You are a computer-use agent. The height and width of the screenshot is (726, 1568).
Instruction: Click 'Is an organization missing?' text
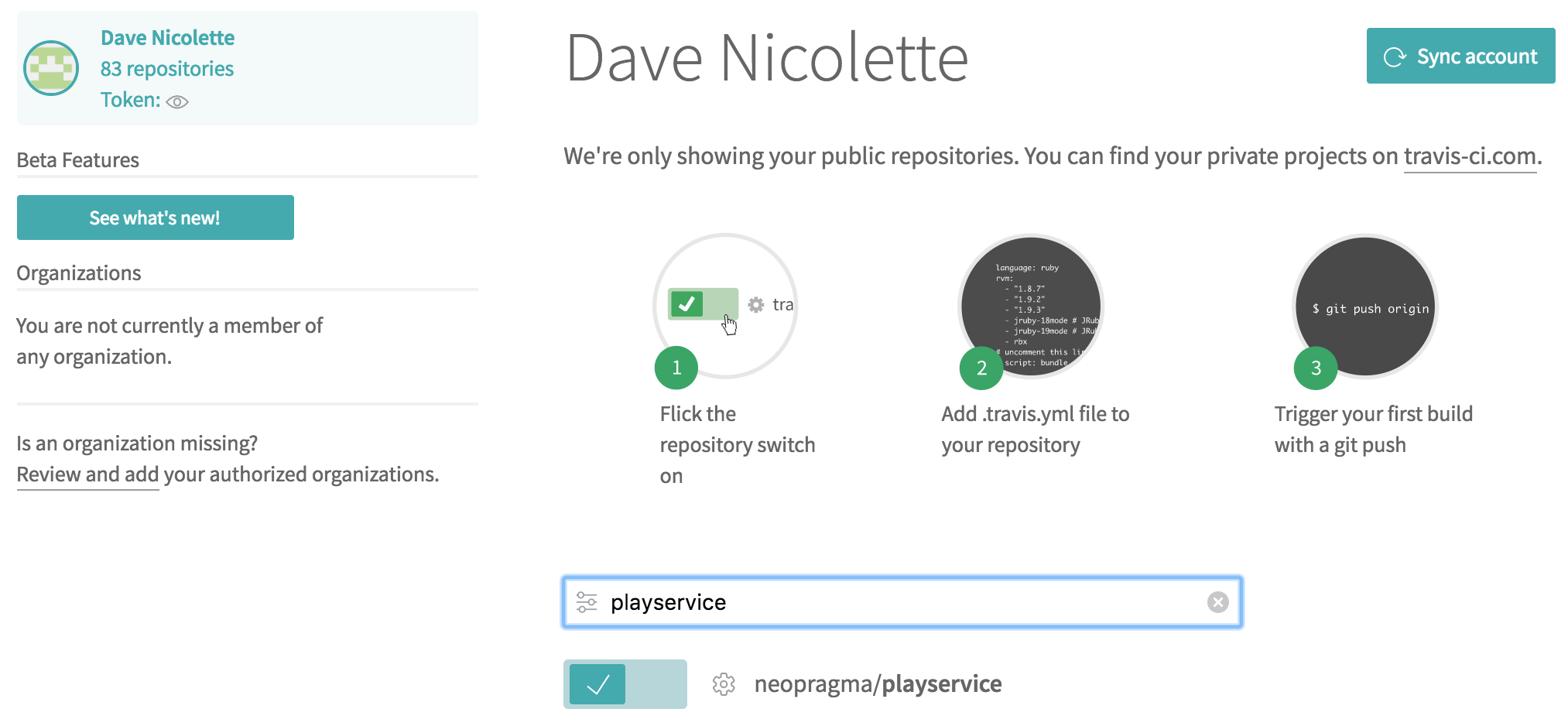coord(137,443)
